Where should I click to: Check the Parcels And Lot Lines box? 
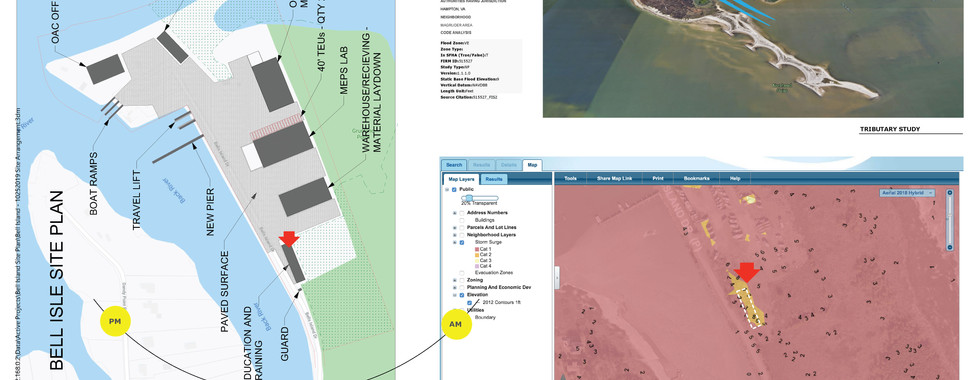click(462, 228)
